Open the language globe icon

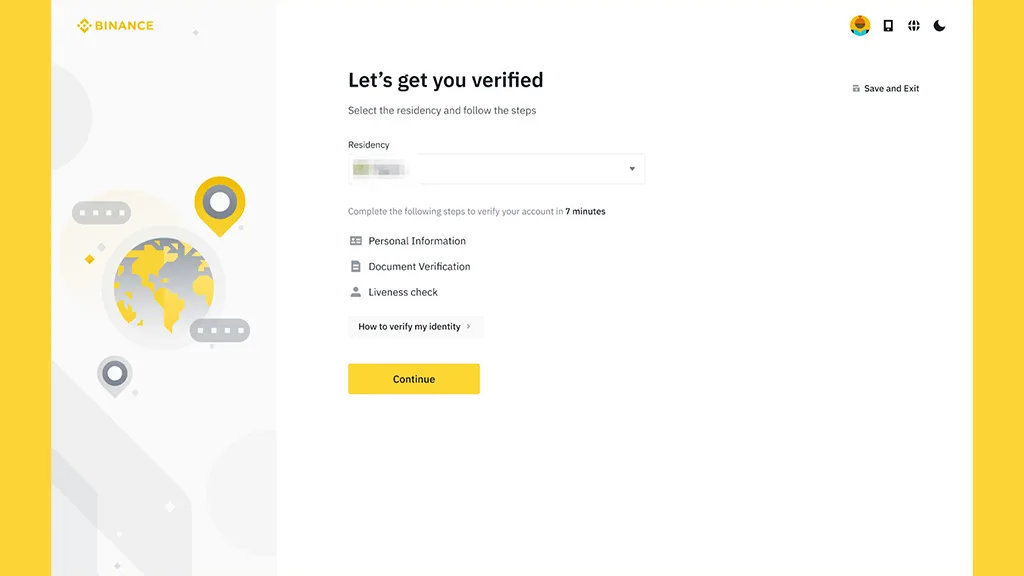coord(913,25)
